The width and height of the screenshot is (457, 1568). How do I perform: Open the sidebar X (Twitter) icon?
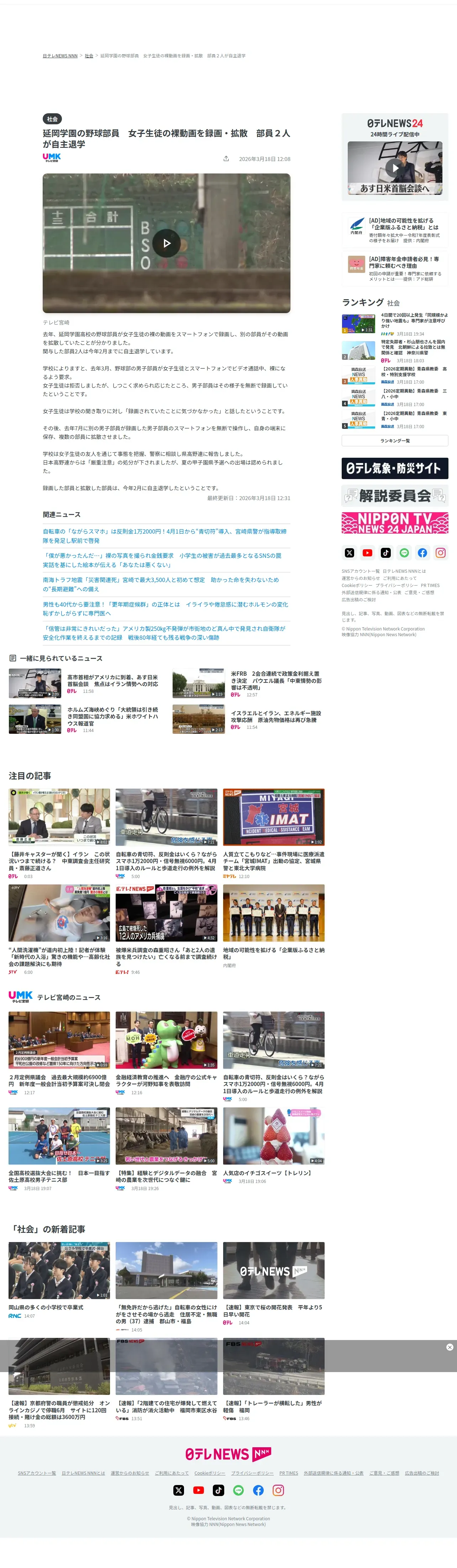point(349,553)
